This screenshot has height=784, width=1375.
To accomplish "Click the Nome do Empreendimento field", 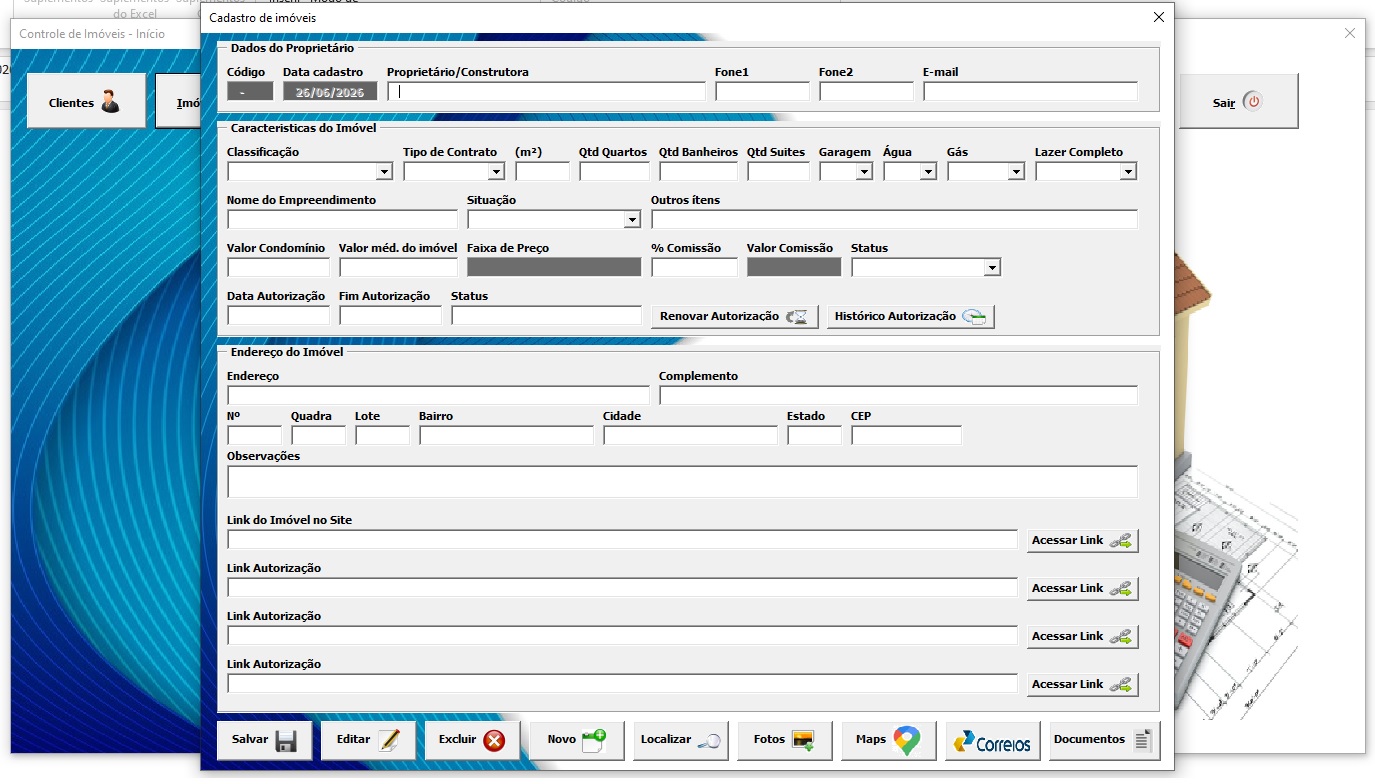I will [342, 220].
